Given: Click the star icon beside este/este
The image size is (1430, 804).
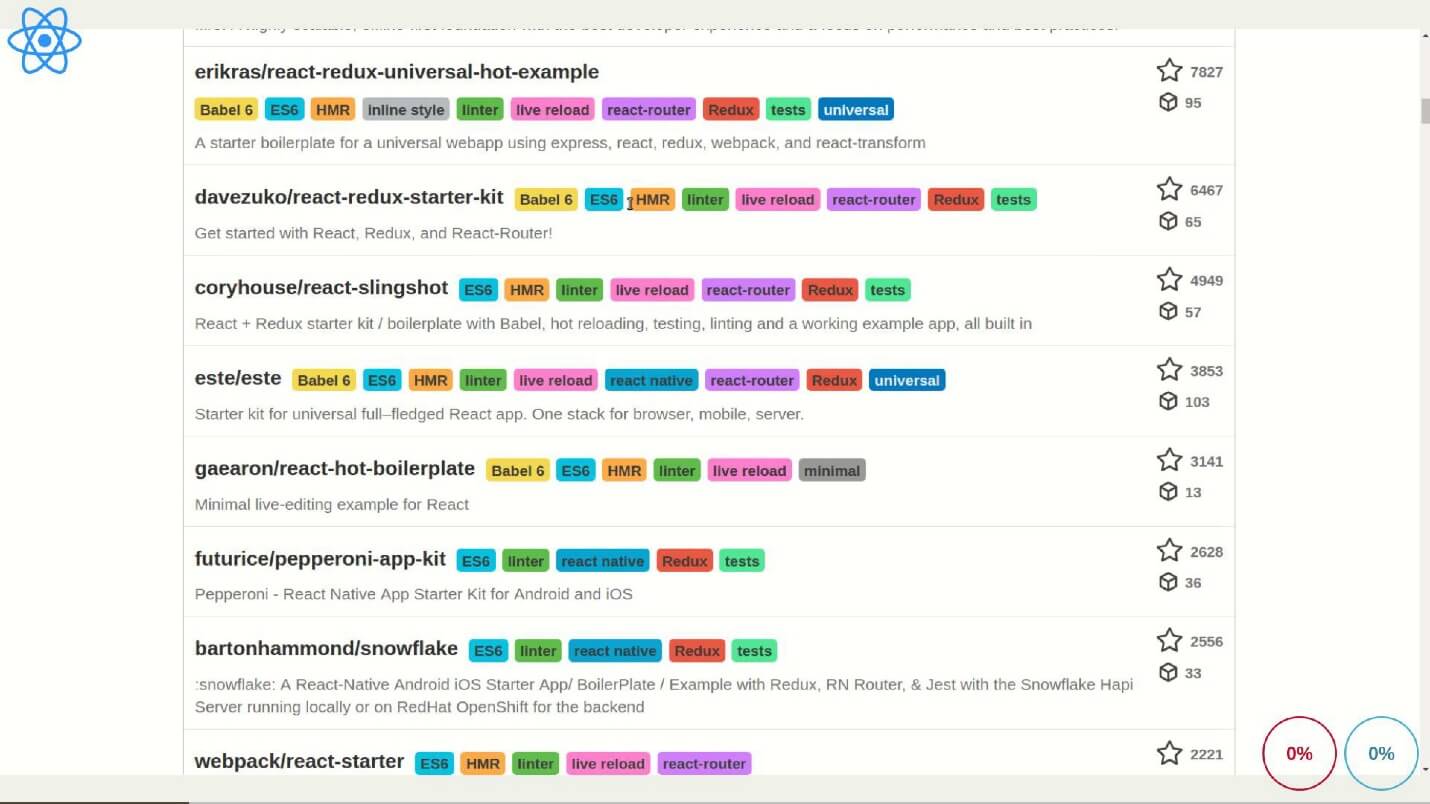Looking at the screenshot, I should [x=1169, y=369].
